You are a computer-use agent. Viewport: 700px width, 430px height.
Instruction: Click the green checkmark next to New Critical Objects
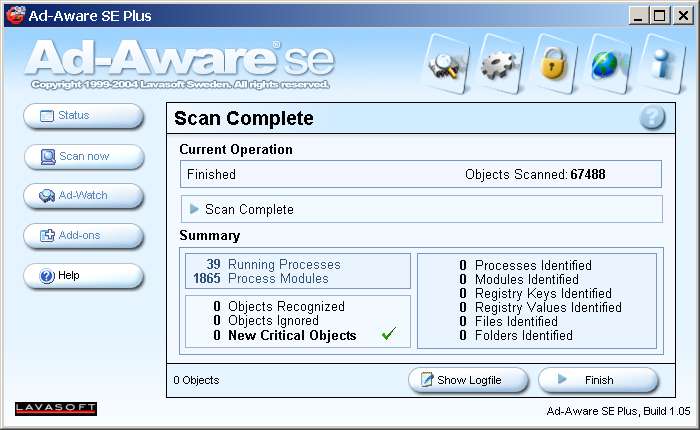(x=389, y=335)
